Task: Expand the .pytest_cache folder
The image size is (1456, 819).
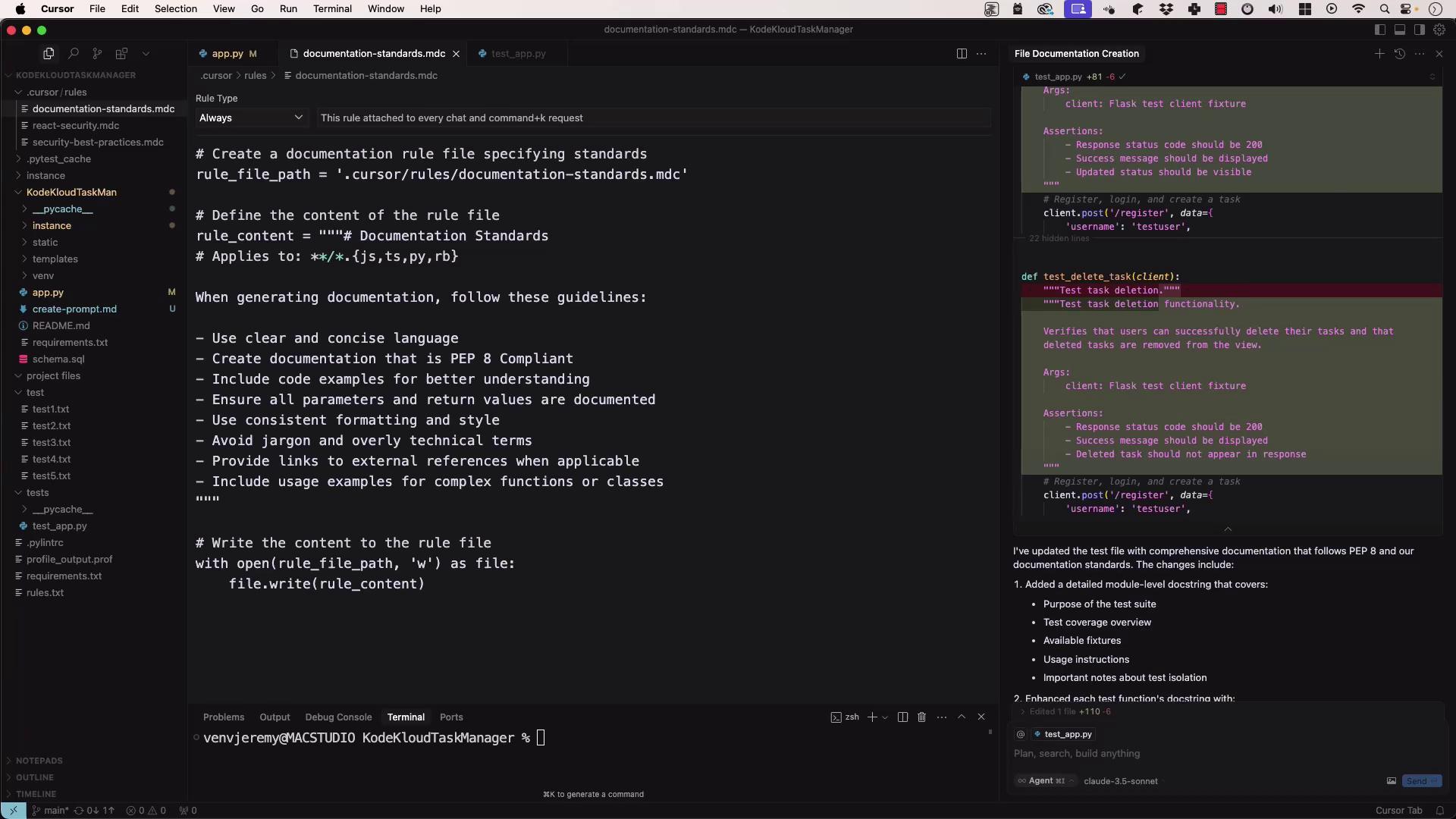Action: tap(58, 159)
